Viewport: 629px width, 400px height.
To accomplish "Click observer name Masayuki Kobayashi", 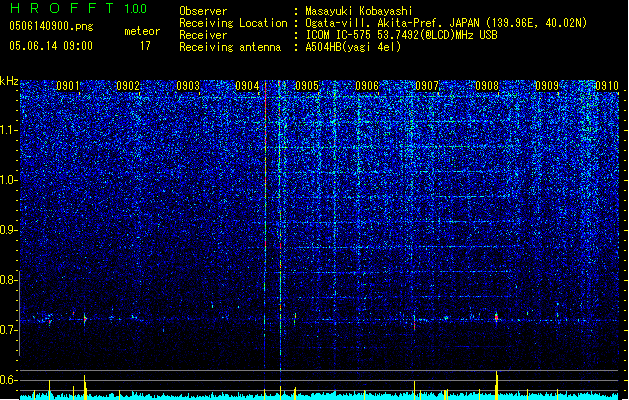I will pos(359,11).
